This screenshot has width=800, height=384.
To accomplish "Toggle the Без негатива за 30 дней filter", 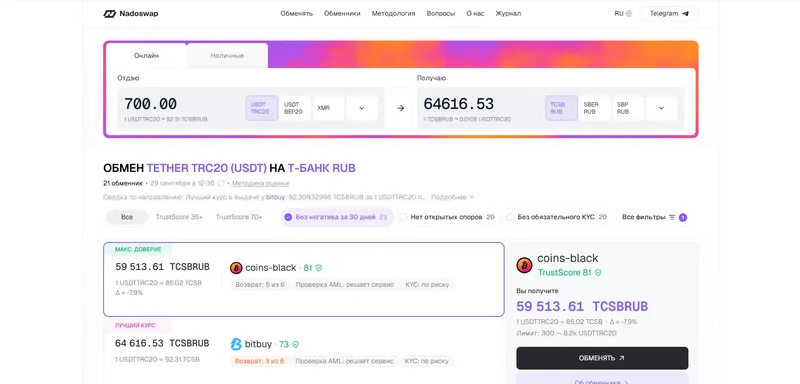I will (337, 217).
